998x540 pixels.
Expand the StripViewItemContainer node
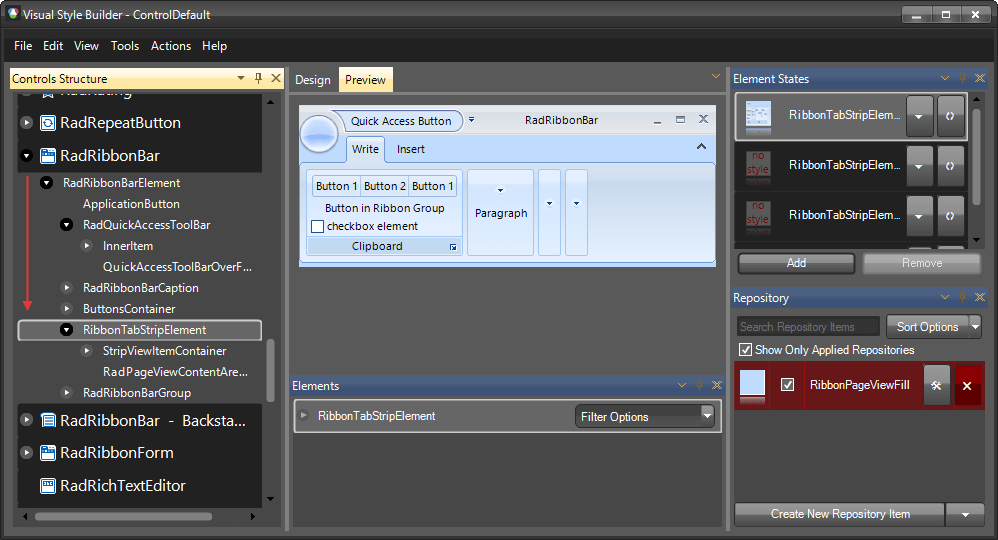tap(87, 351)
